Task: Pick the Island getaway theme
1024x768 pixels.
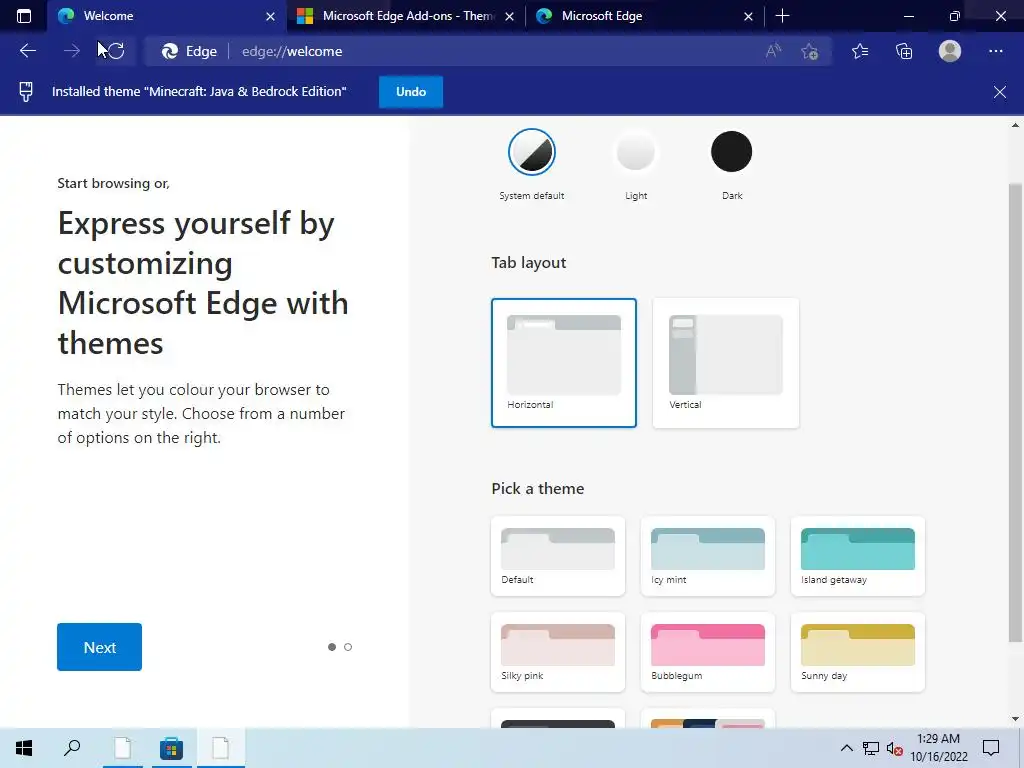Action: point(857,556)
